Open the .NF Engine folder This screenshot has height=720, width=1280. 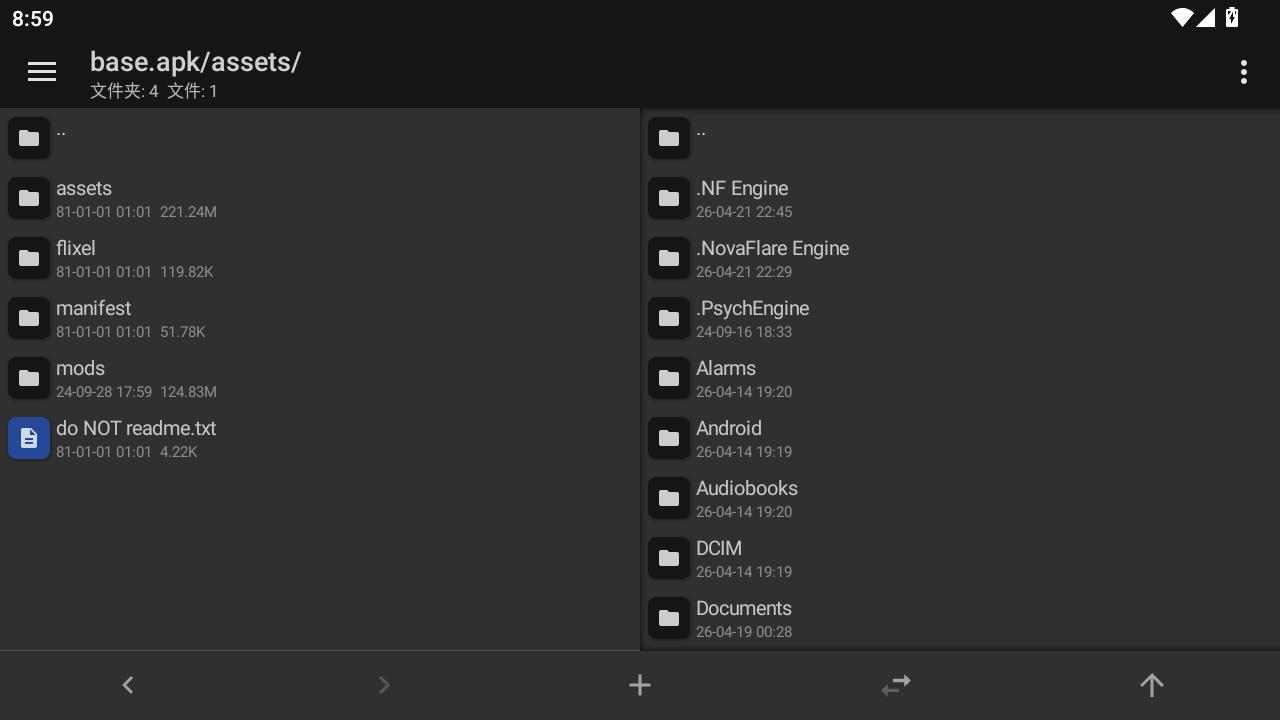742,198
